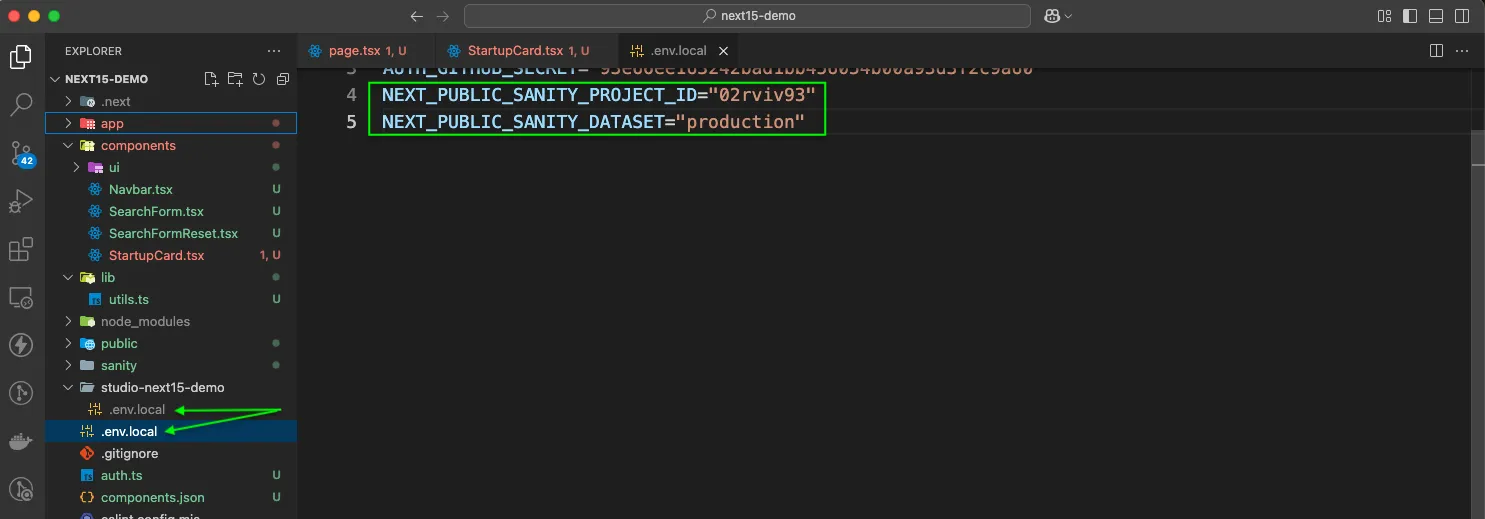Open the Extensions view

point(20,249)
